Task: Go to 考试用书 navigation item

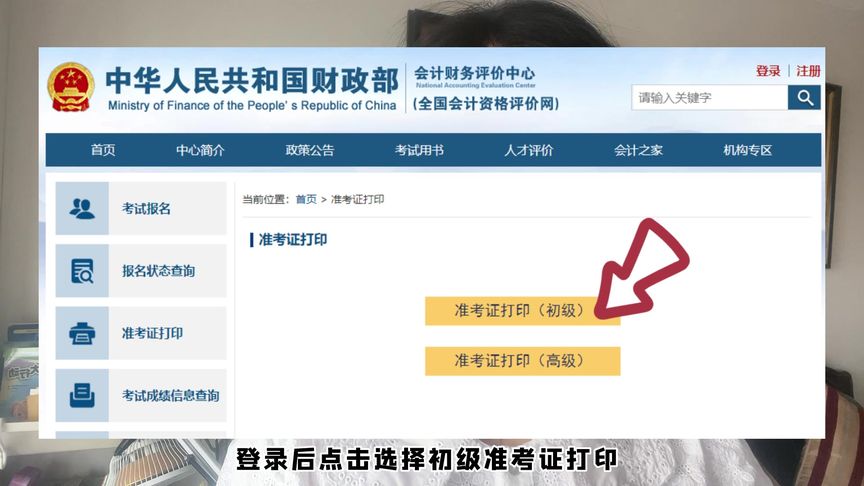Action: click(x=419, y=150)
